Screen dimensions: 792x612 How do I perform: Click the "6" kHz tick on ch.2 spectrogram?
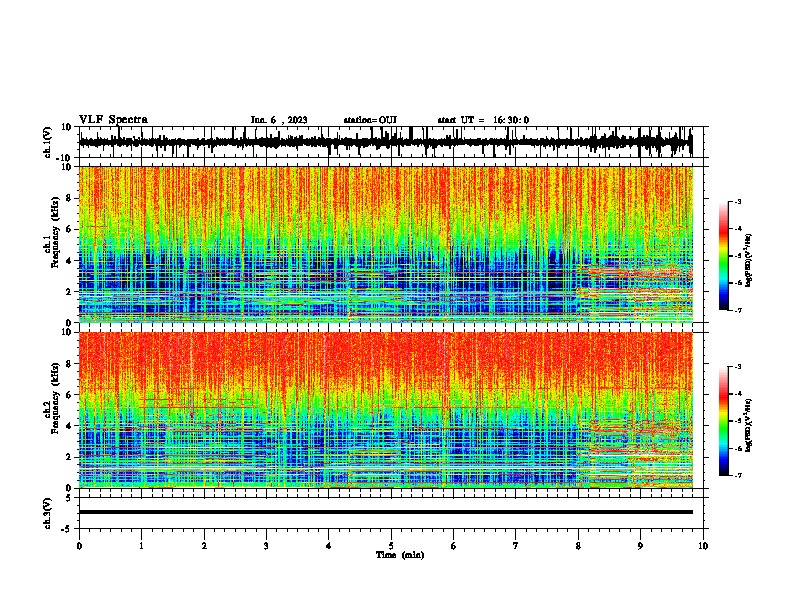tap(69, 395)
